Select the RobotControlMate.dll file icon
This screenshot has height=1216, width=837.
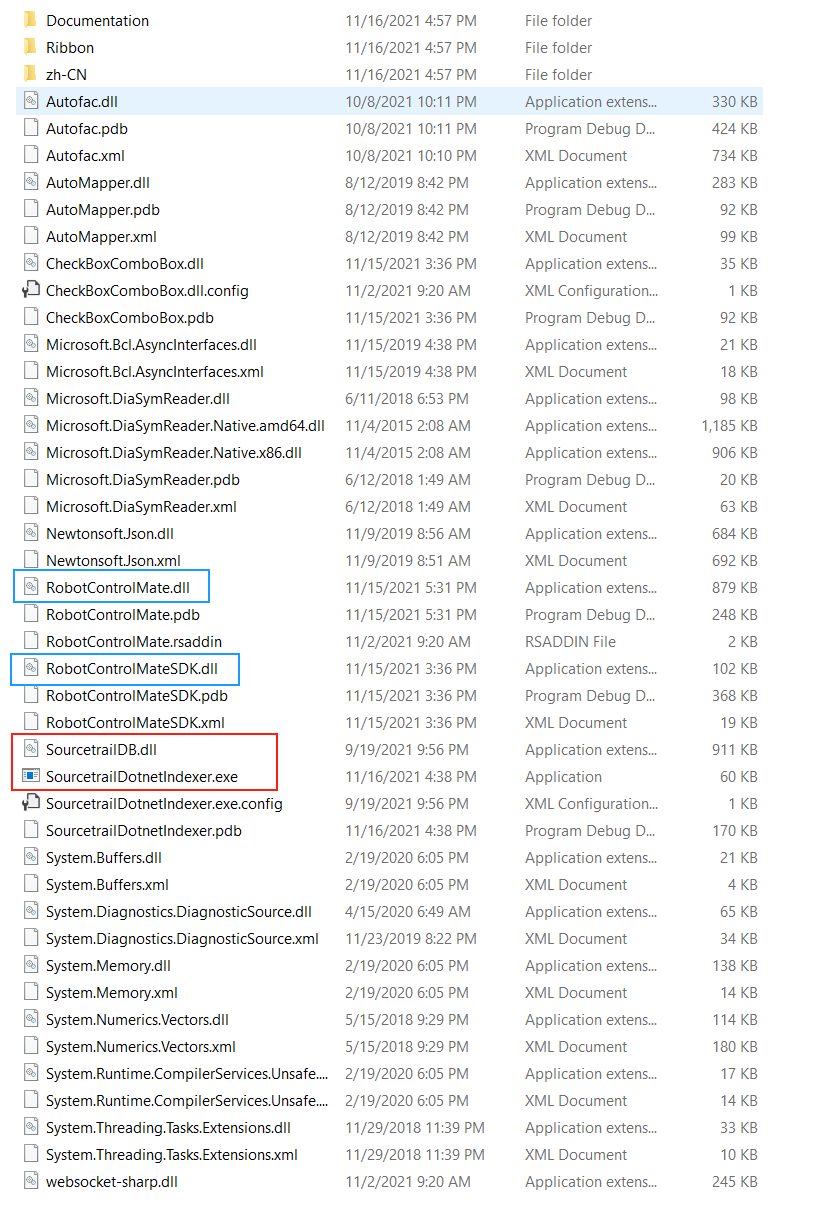(x=31, y=587)
